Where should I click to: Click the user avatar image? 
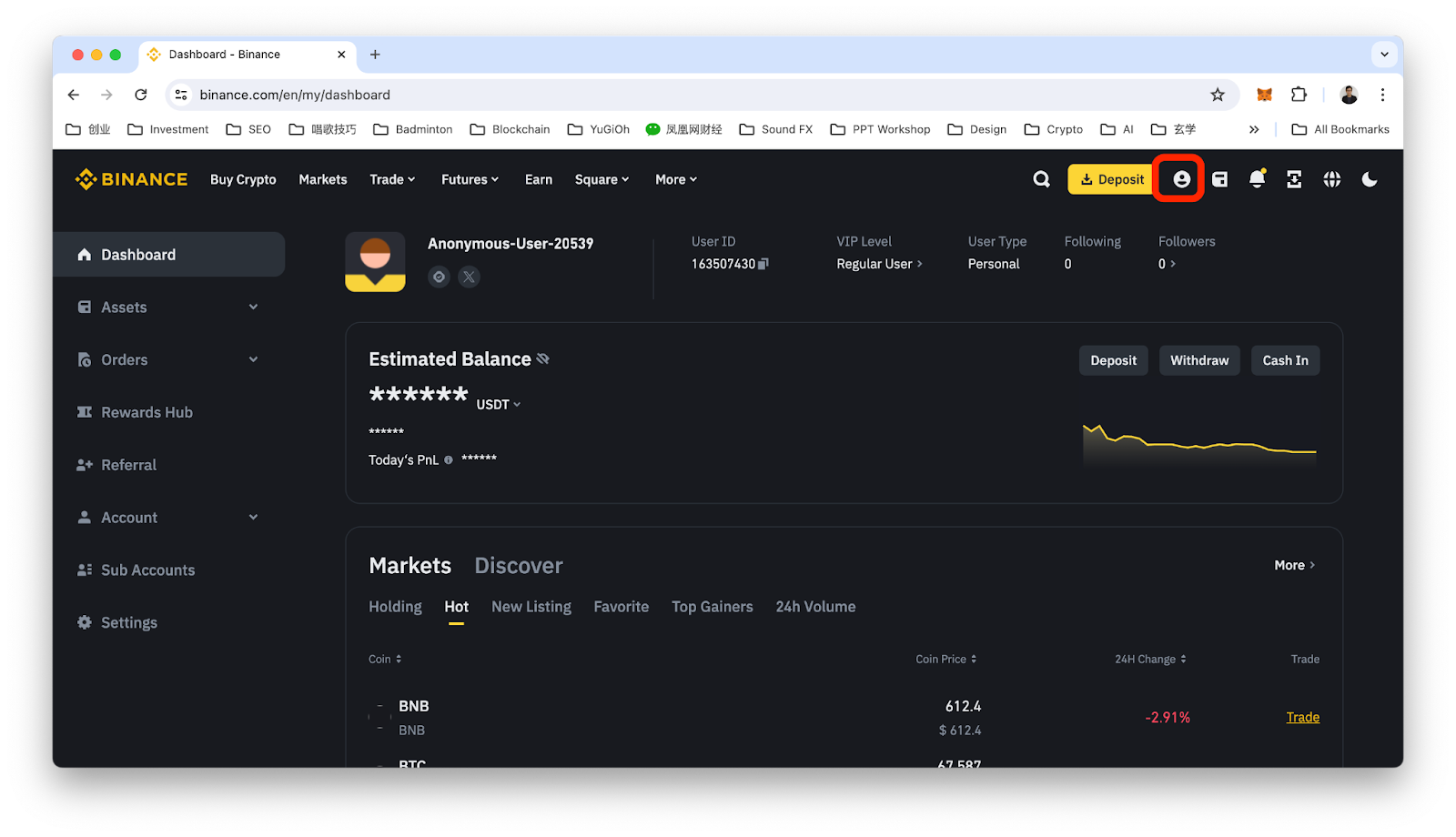point(375,262)
